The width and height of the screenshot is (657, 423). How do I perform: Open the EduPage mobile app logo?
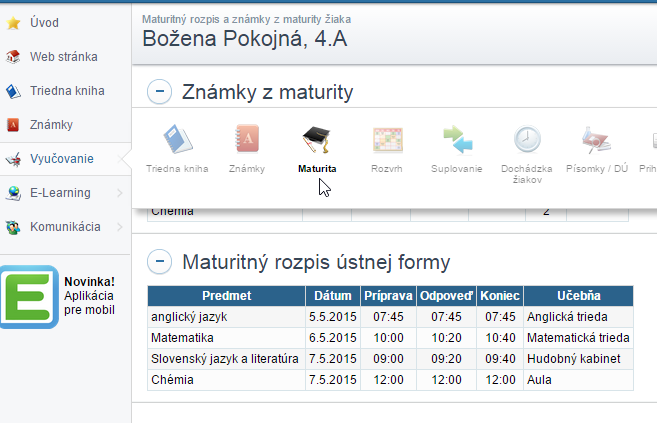tap(29, 297)
